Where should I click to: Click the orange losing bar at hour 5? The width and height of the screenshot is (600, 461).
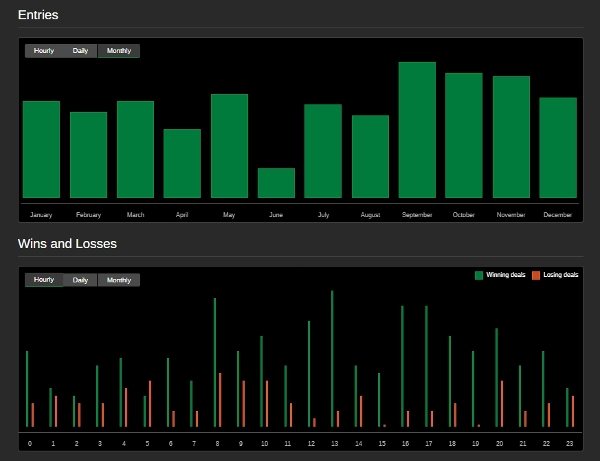(x=150, y=404)
